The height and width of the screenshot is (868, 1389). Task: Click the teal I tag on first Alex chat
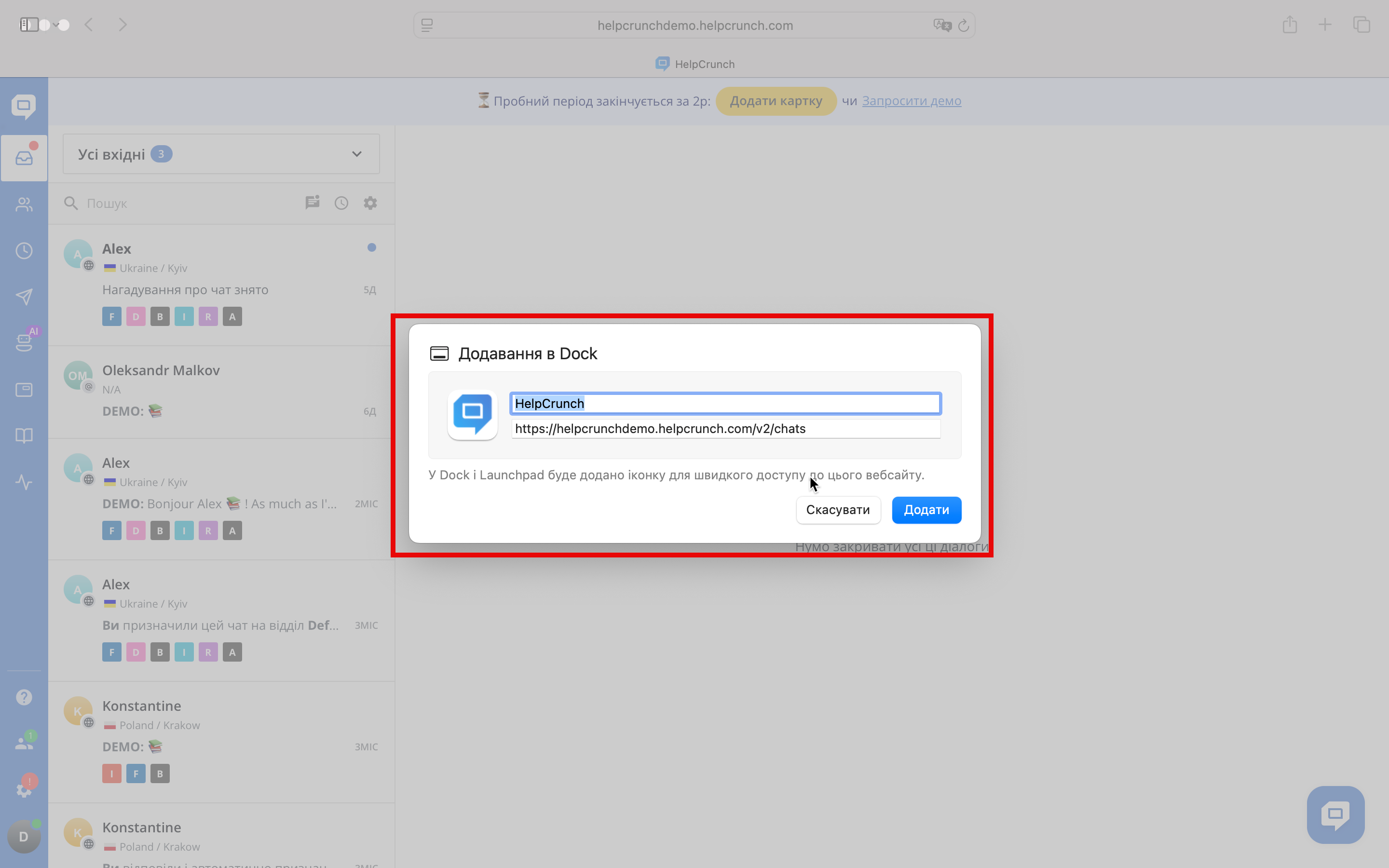pyautogui.click(x=184, y=316)
